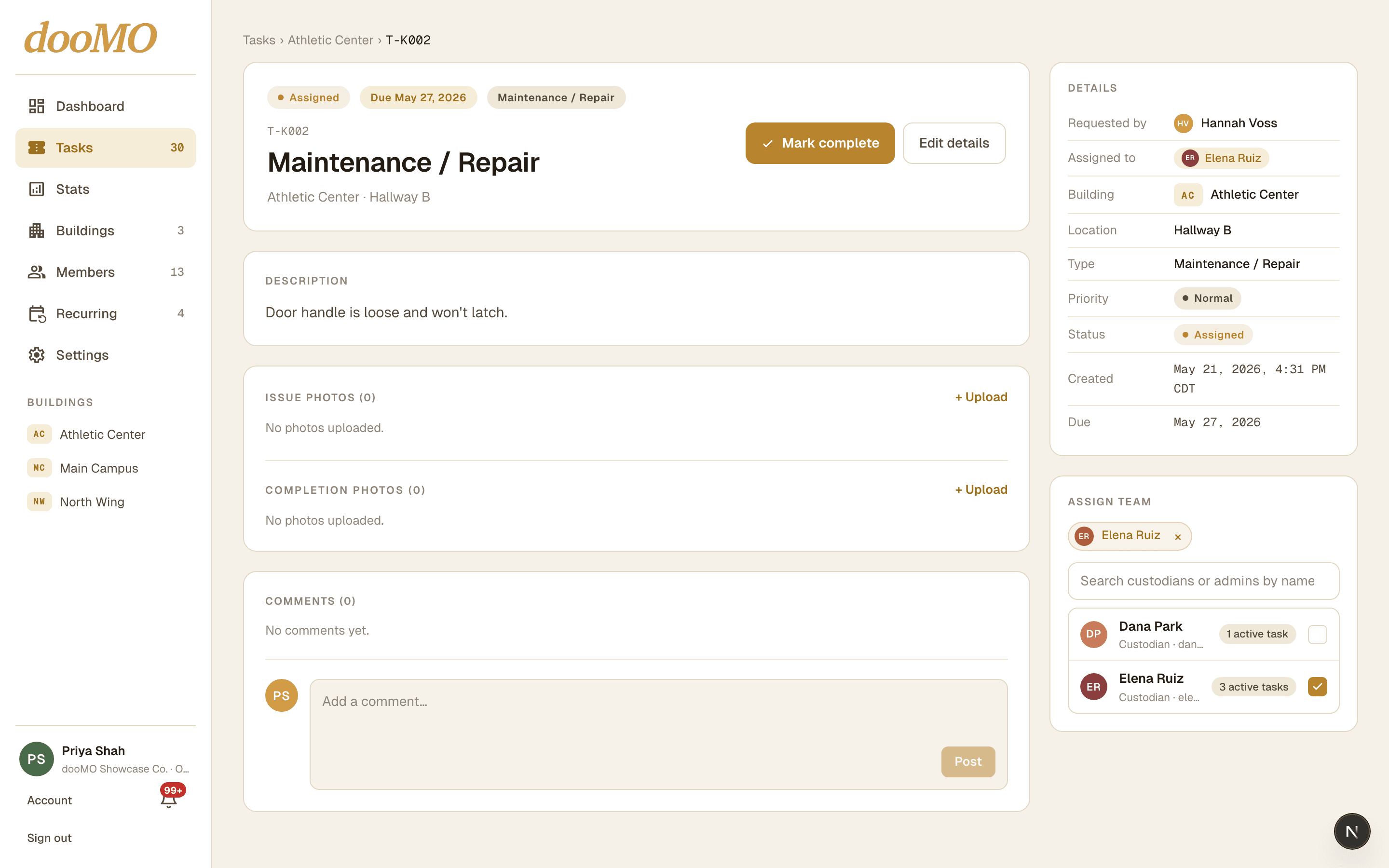This screenshot has width=1389, height=868.
Task: Click the Created date May 21, 2026
Action: [x=1250, y=379]
